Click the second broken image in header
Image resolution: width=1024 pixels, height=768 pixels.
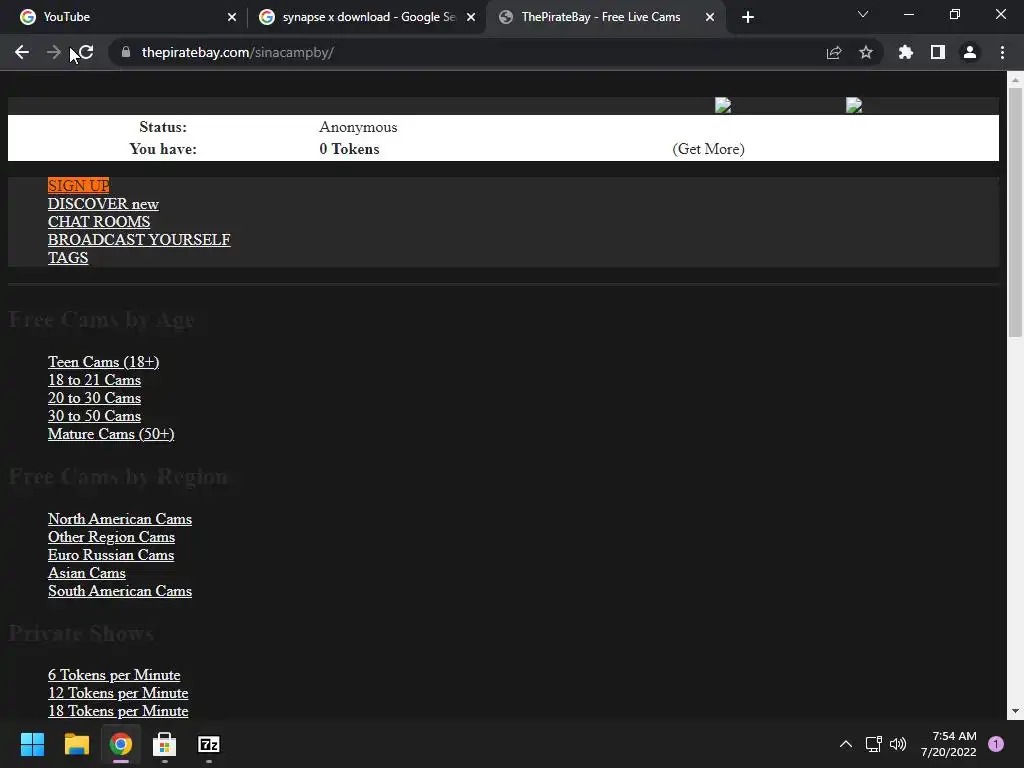[854, 105]
